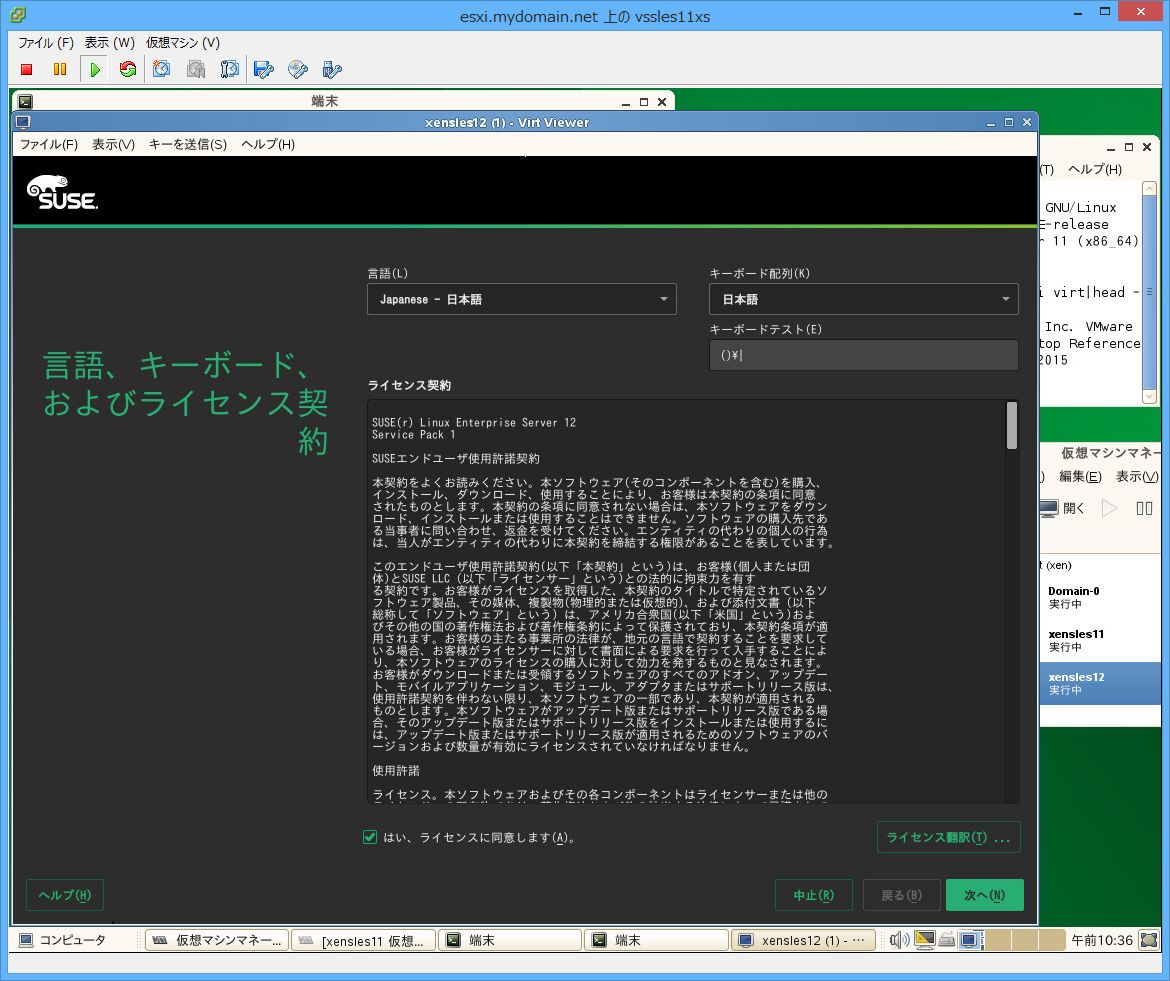1170x981 pixels.
Task: Toggle the license agreement checkbox
Action: pyautogui.click(x=370, y=837)
